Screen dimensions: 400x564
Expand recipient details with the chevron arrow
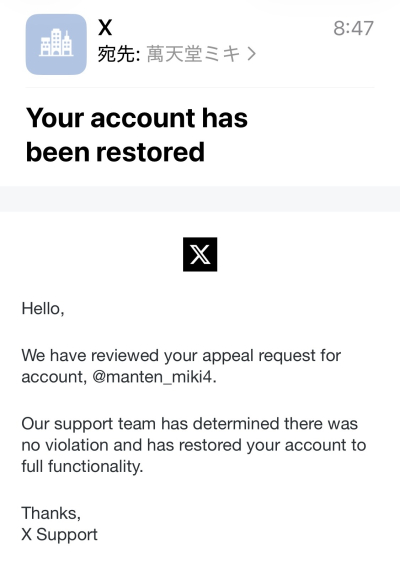pos(251,54)
